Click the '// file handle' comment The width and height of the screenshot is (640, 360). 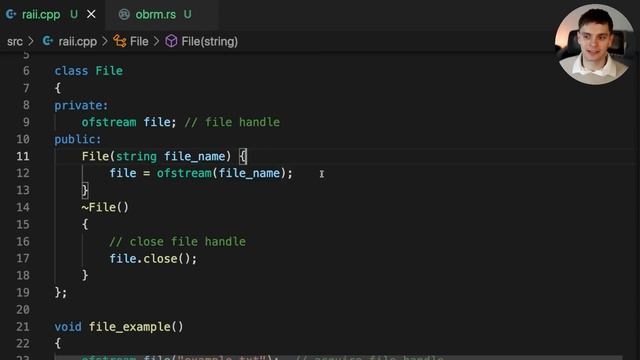pos(232,122)
